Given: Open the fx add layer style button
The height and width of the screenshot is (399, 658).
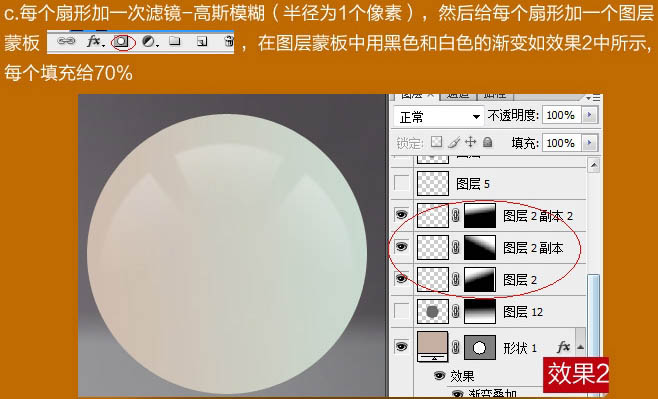Looking at the screenshot, I should click(x=95, y=41).
